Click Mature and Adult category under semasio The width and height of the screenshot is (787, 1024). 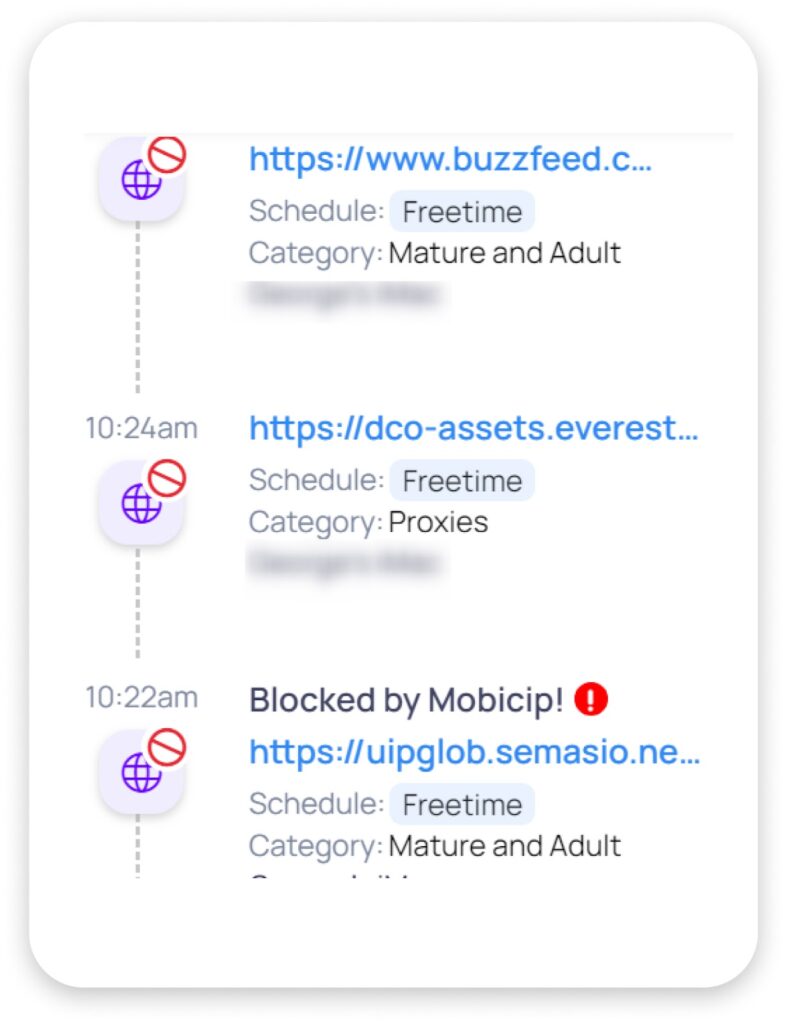pos(504,846)
